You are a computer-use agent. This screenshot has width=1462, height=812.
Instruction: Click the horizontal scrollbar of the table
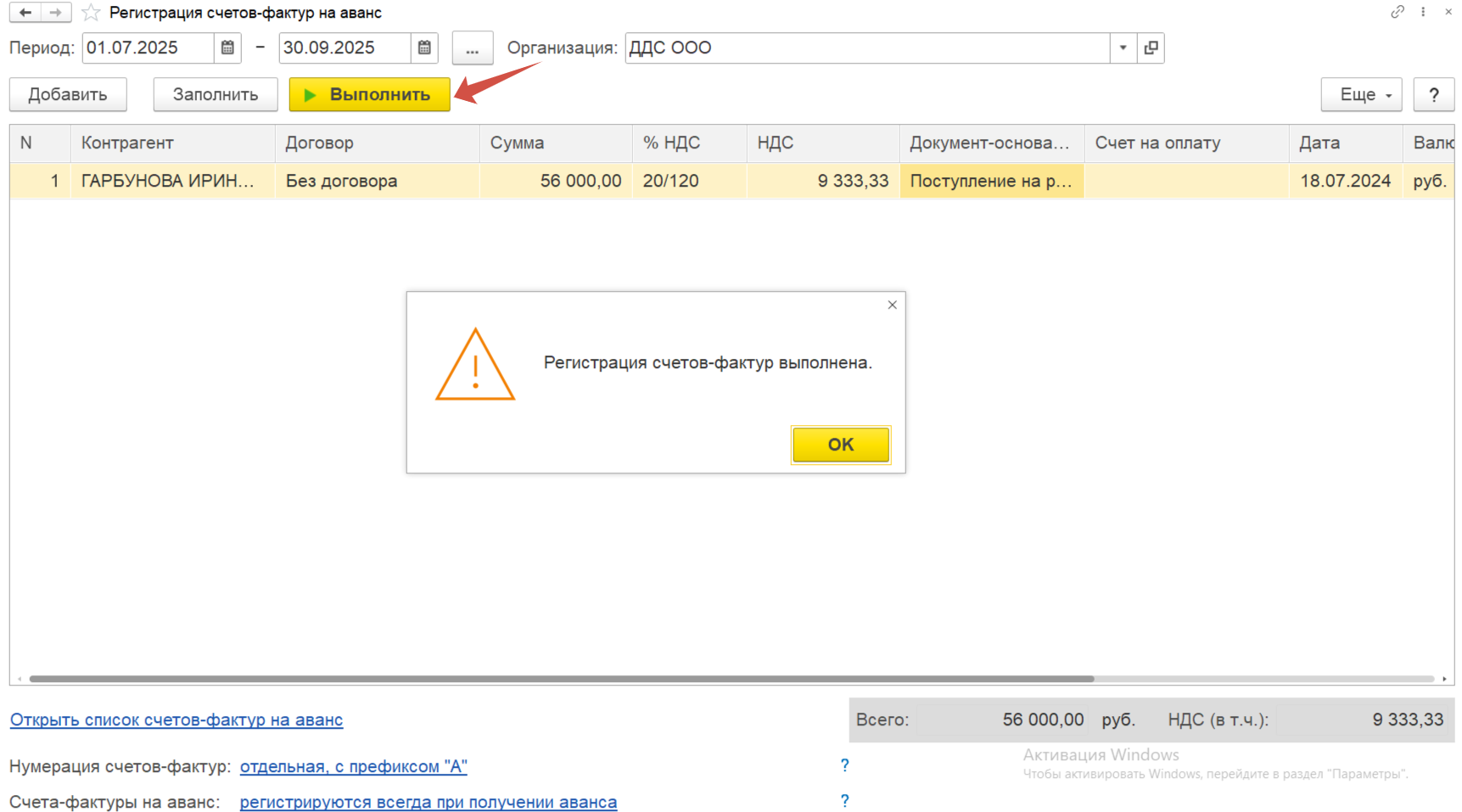(x=560, y=679)
